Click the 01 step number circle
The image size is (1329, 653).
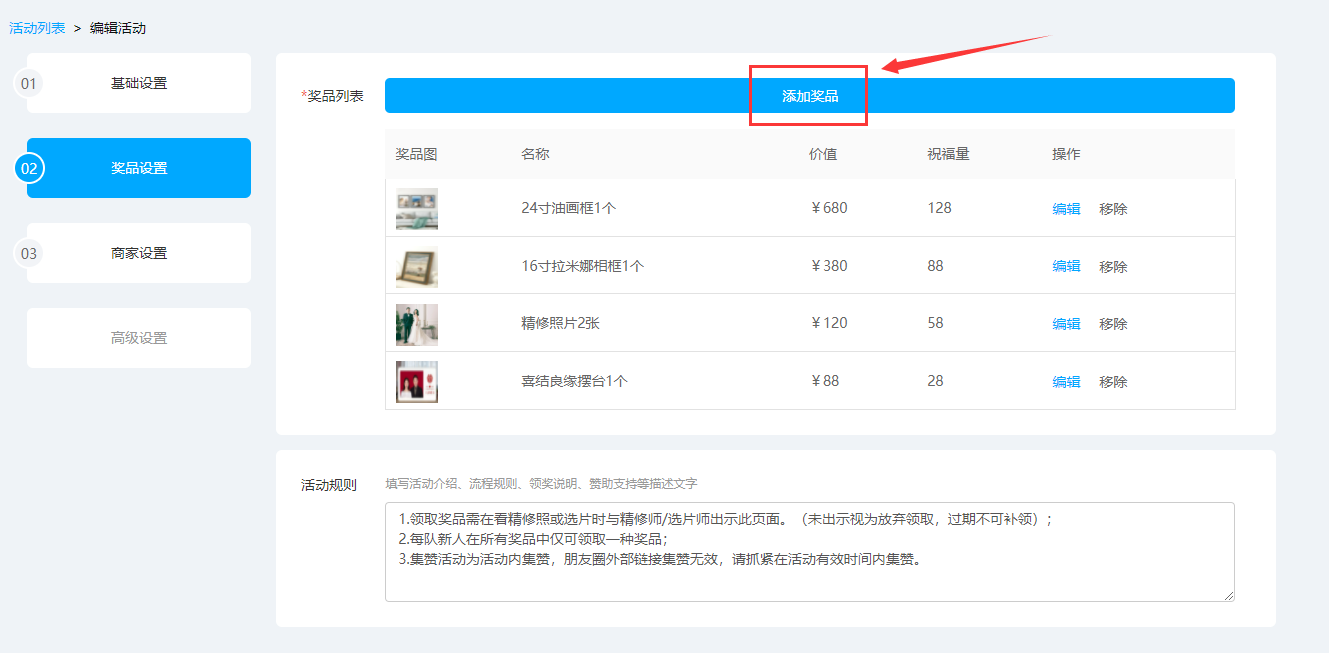click(29, 84)
